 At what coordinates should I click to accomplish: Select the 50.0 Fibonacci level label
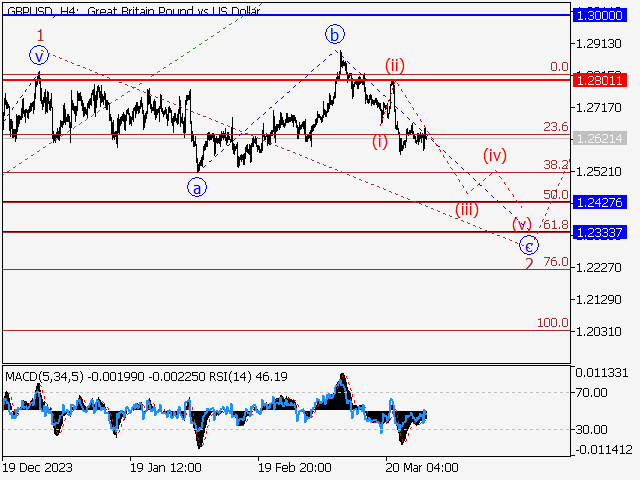click(556, 194)
